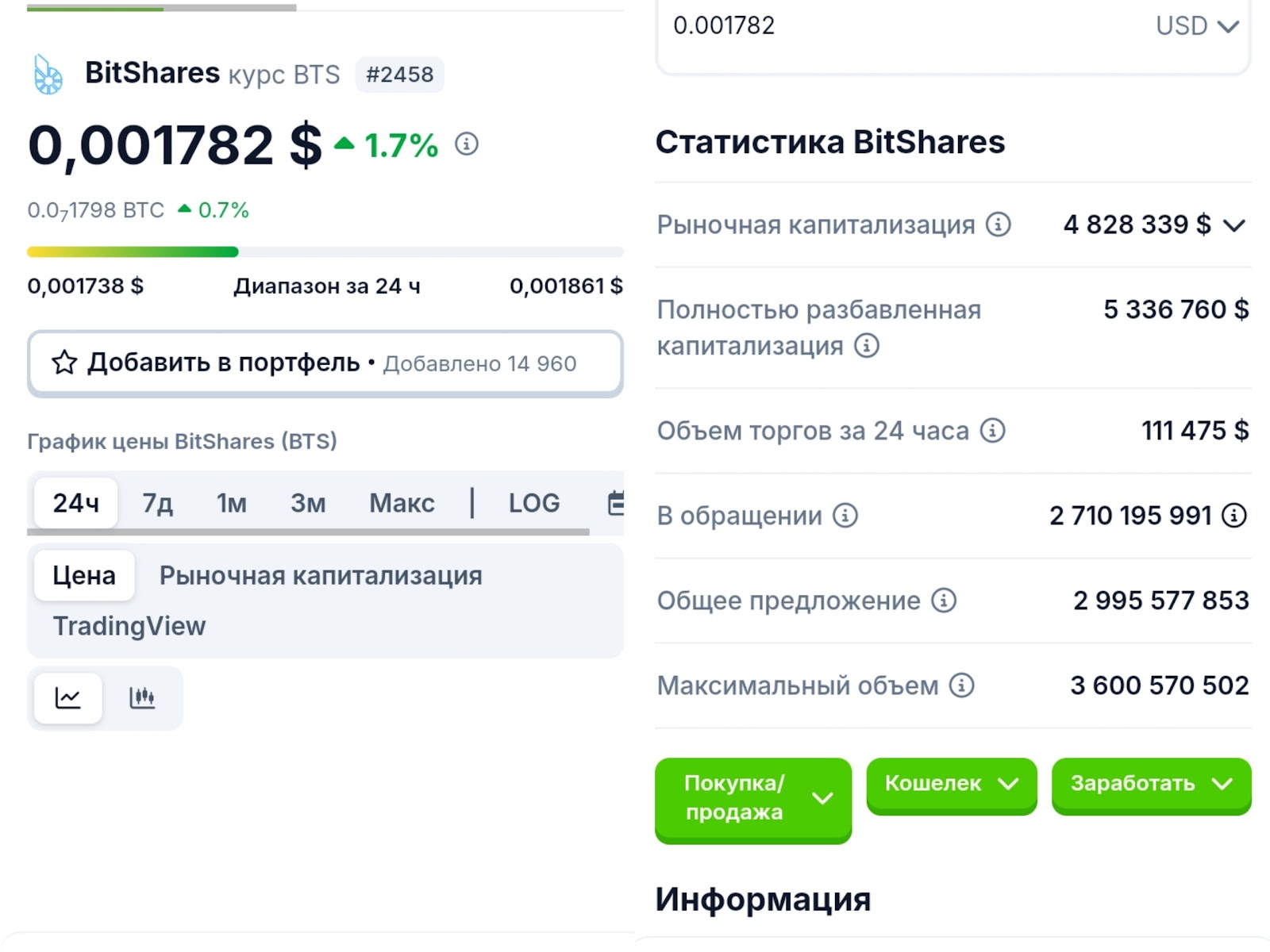Select the line chart view icon

(68, 698)
